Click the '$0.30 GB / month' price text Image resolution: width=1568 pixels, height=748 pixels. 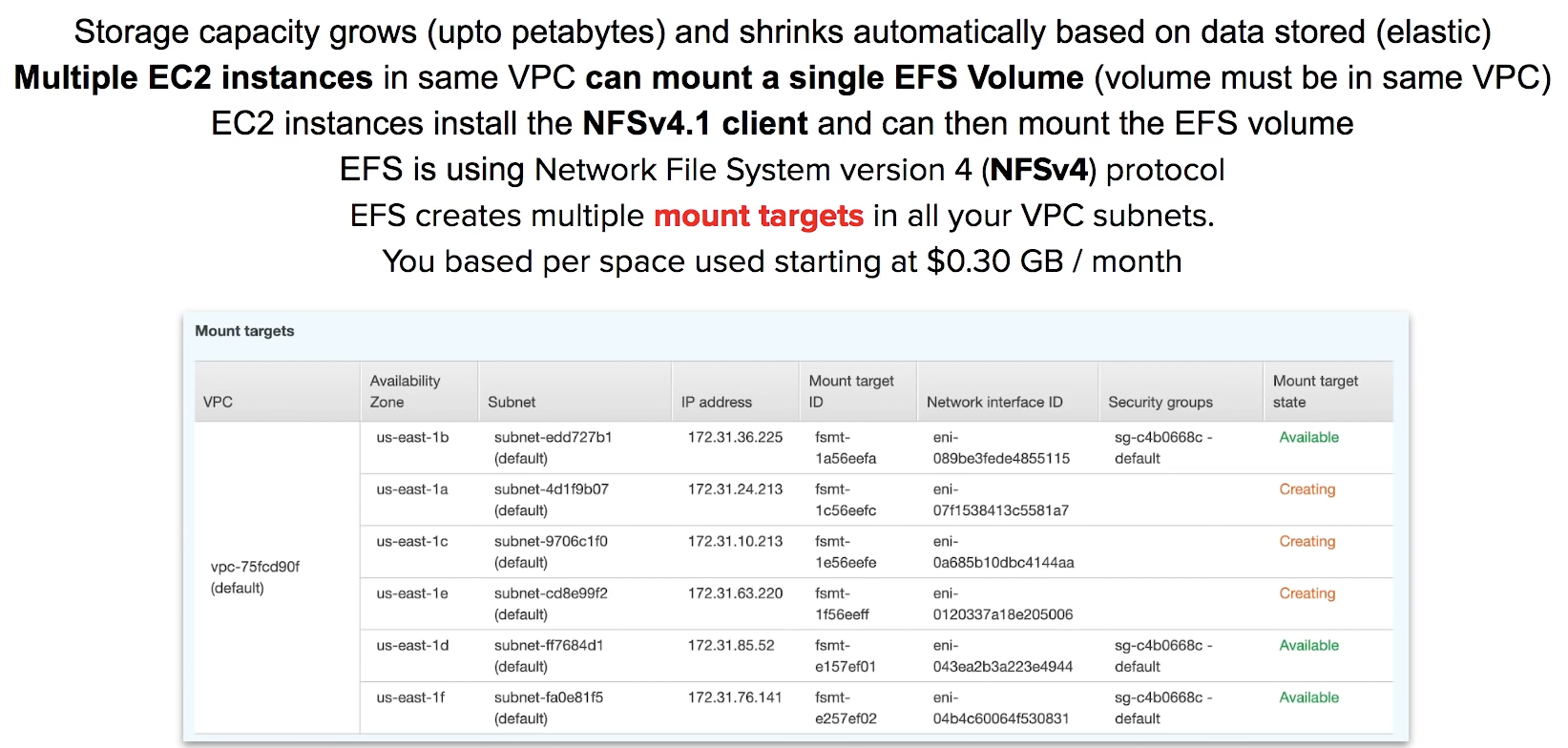1055,261
